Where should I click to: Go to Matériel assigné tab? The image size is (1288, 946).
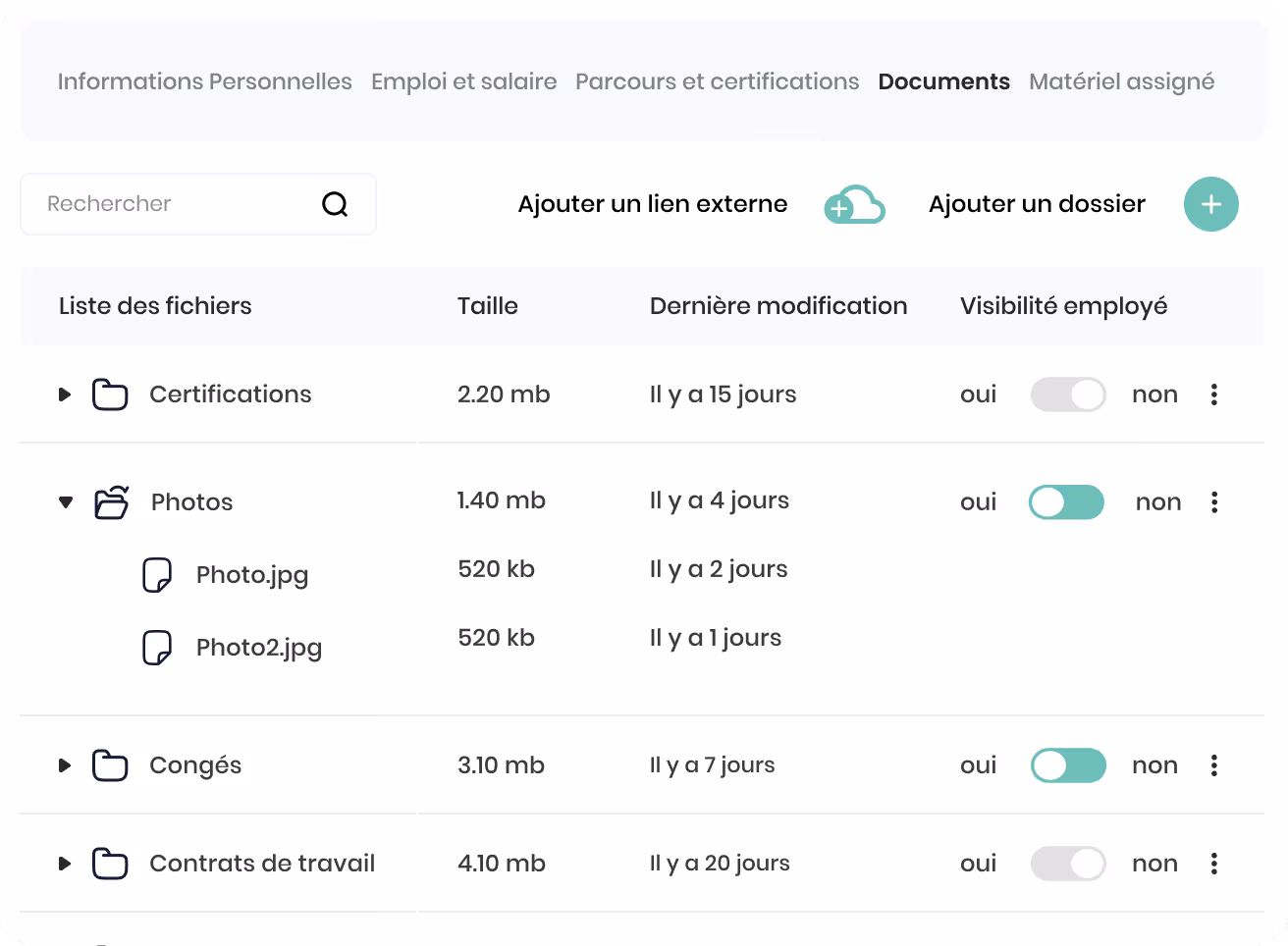1122,81
